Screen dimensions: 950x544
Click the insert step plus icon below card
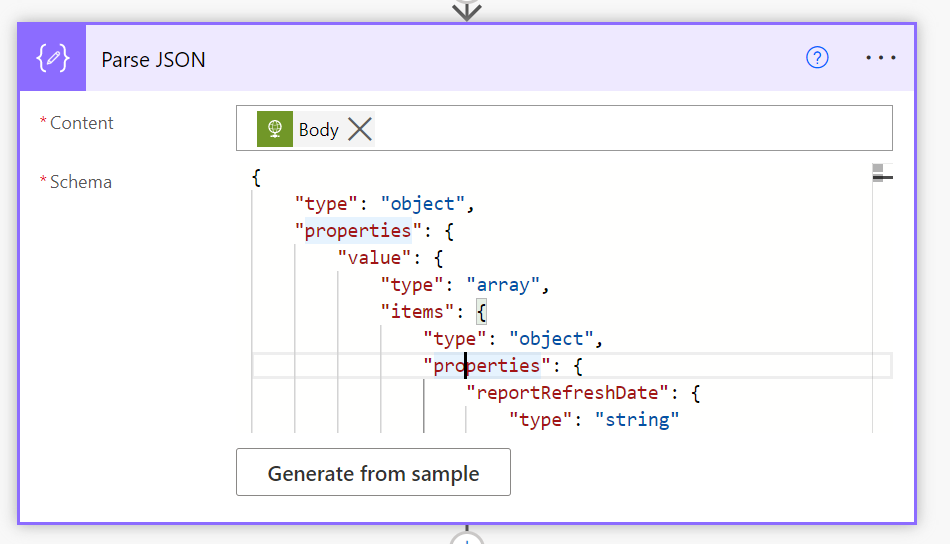pyautogui.click(x=467, y=538)
